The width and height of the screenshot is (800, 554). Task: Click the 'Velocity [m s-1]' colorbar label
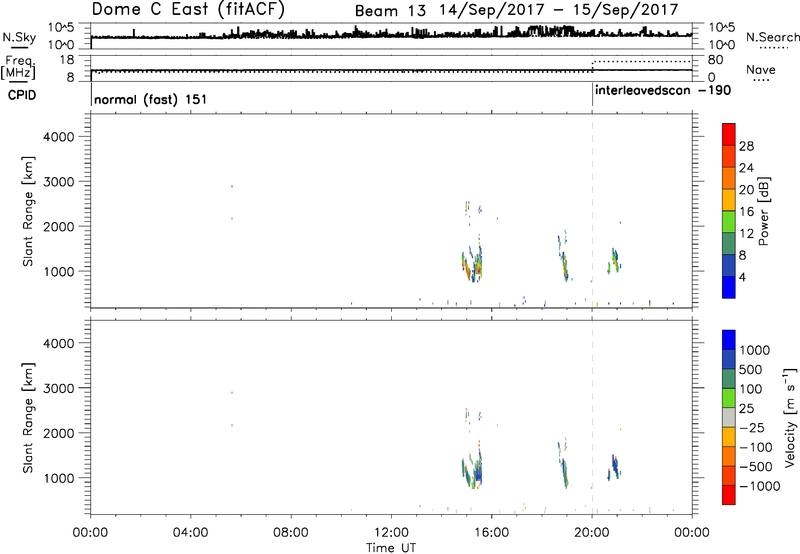pos(790,417)
